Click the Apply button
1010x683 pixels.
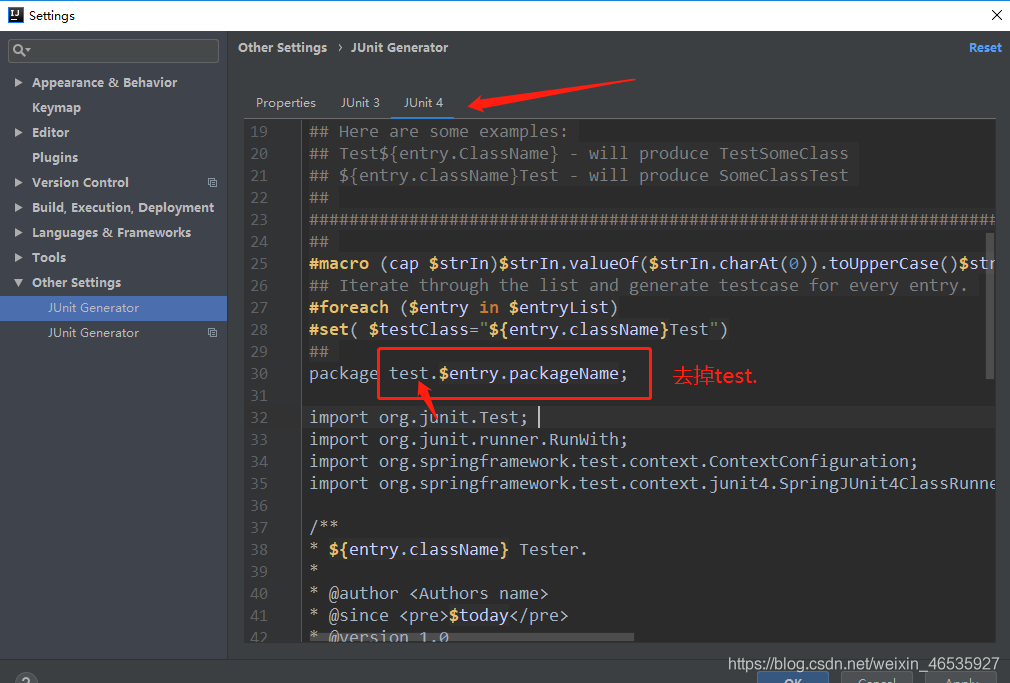[x=960, y=678]
